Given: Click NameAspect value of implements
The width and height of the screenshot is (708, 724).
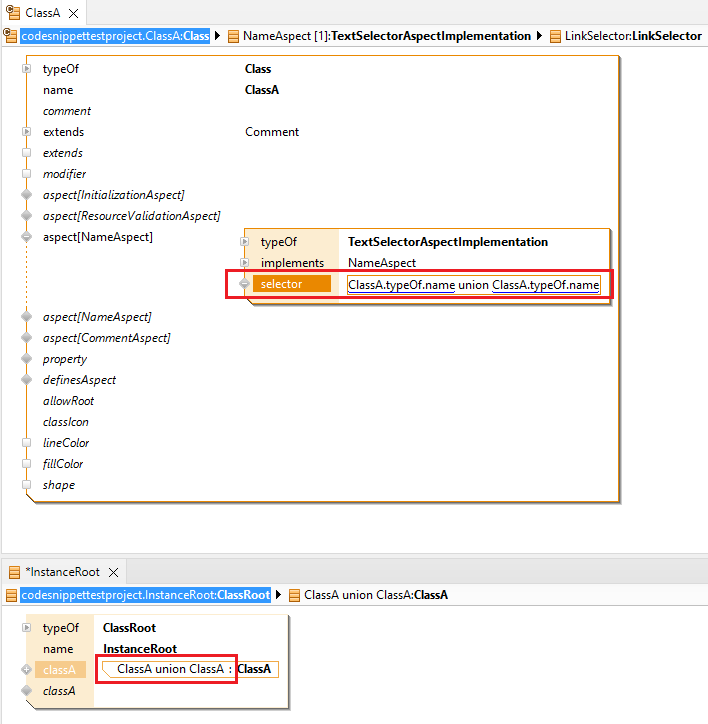Looking at the screenshot, I should [x=382, y=263].
